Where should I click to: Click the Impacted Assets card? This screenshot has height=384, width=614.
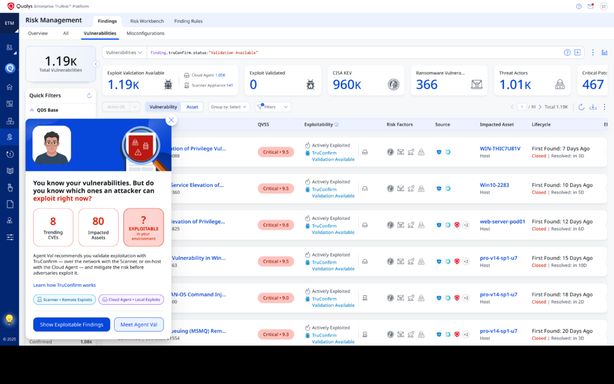click(98, 227)
